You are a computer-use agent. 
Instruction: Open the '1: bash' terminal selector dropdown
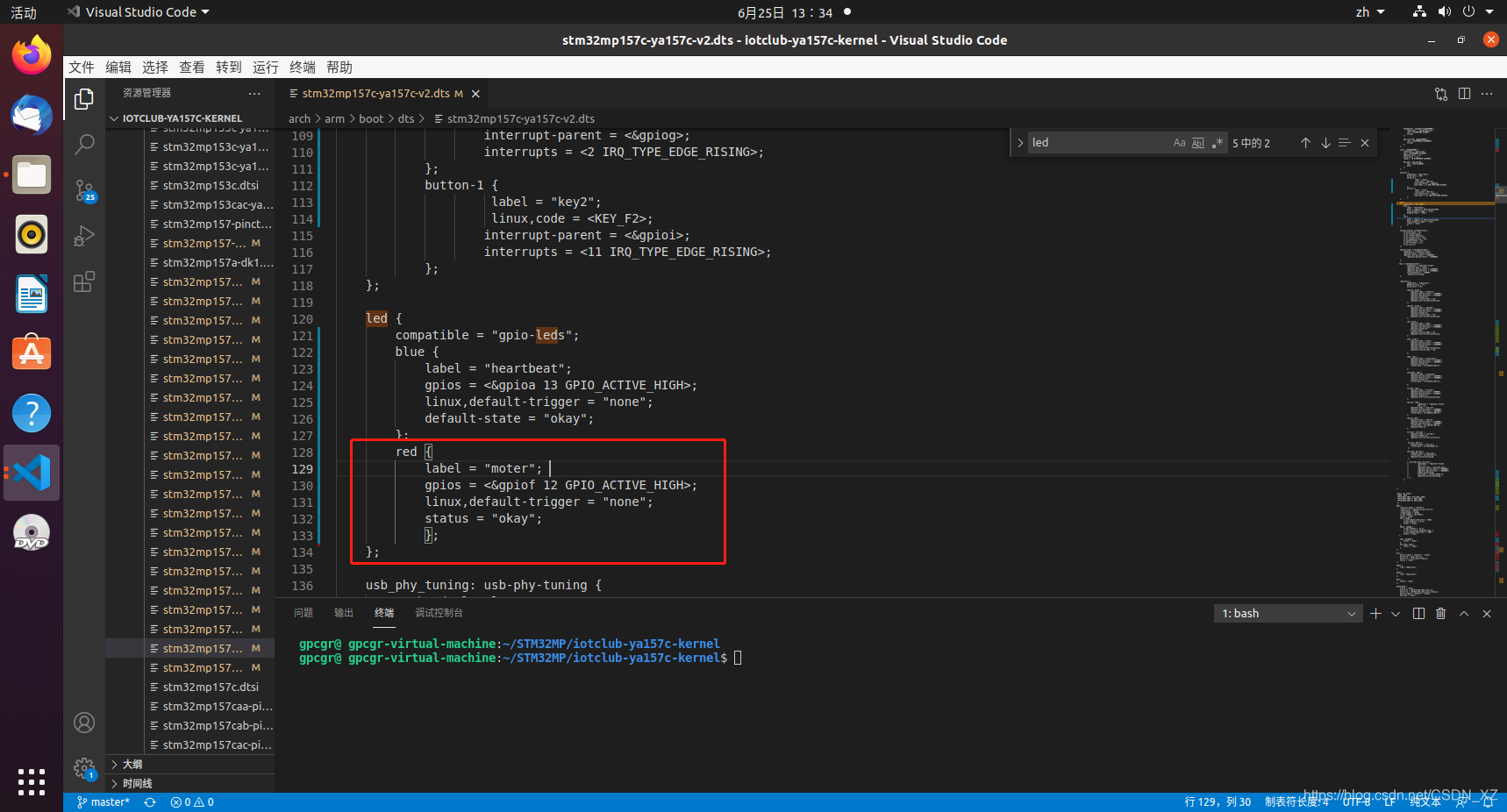(x=1288, y=614)
